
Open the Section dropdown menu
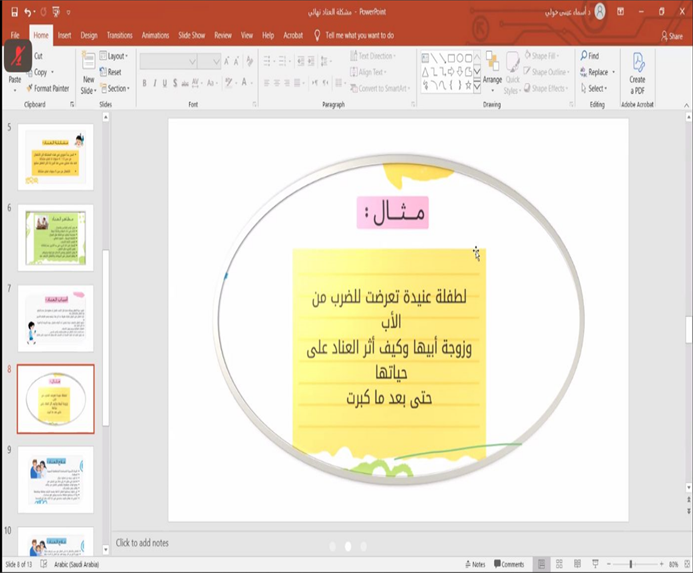116,88
